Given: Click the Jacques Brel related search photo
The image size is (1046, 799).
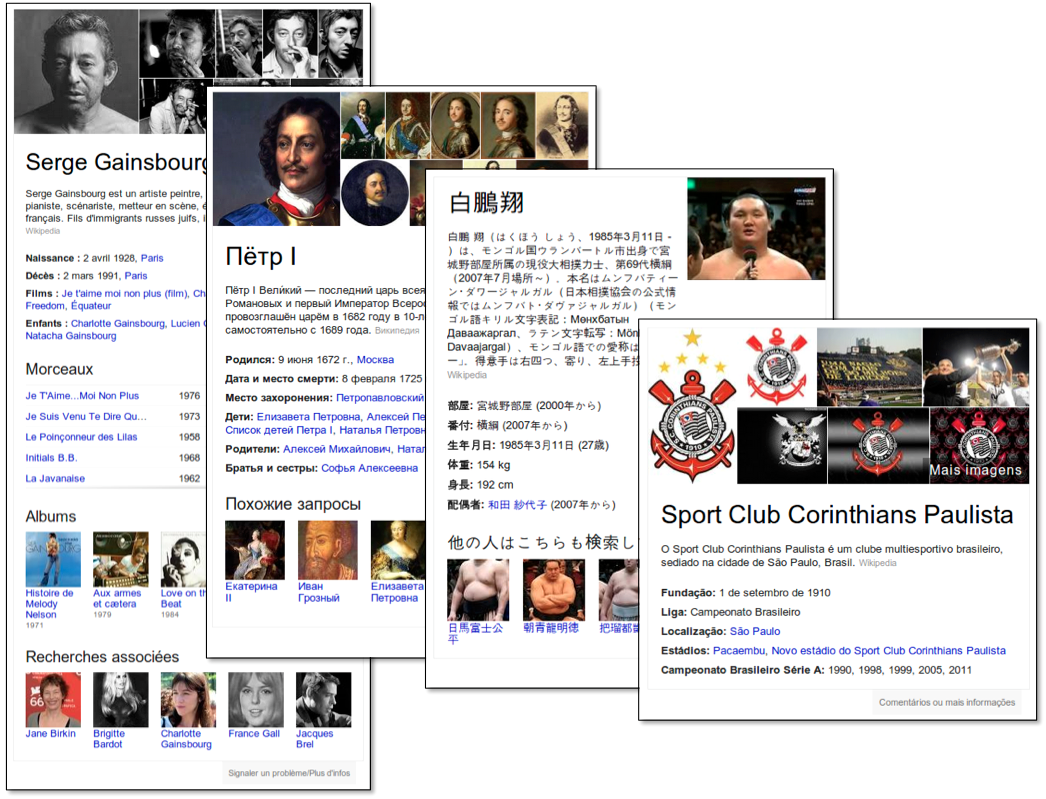Looking at the screenshot, I should (324, 700).
